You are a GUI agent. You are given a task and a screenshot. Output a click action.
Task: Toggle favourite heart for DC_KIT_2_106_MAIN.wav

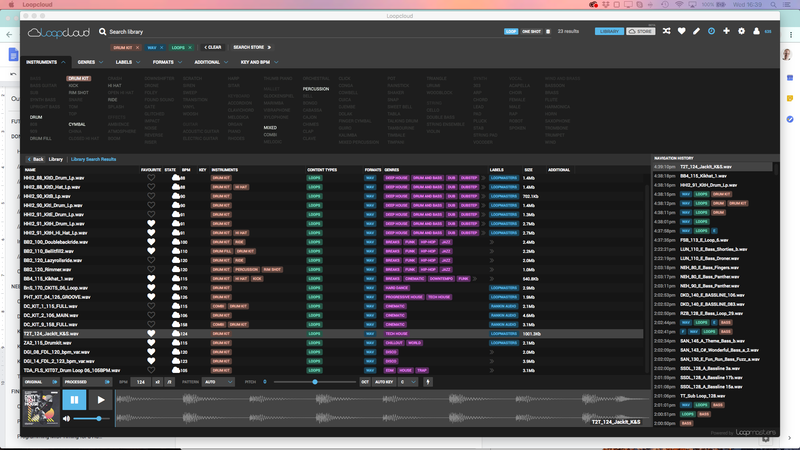[151, 315]
